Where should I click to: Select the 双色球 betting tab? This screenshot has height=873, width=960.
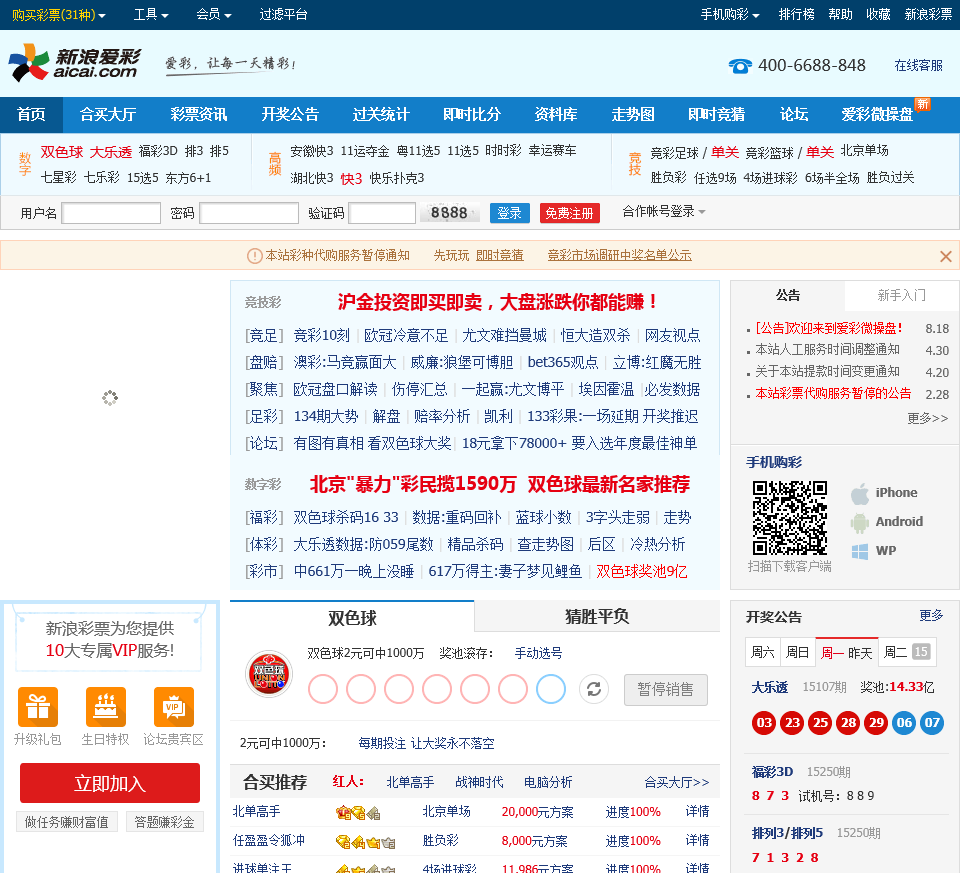click(x=352, y=617)
